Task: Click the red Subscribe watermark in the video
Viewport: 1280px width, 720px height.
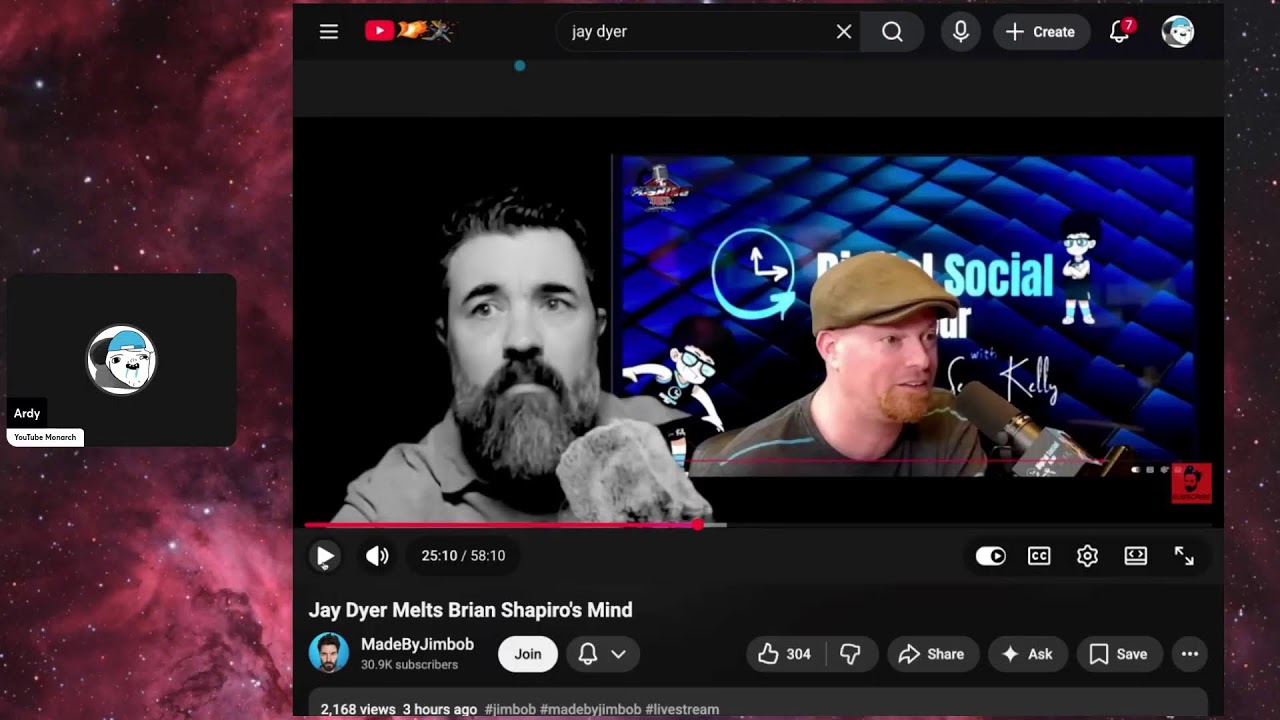Action: tap(1191, 483)
